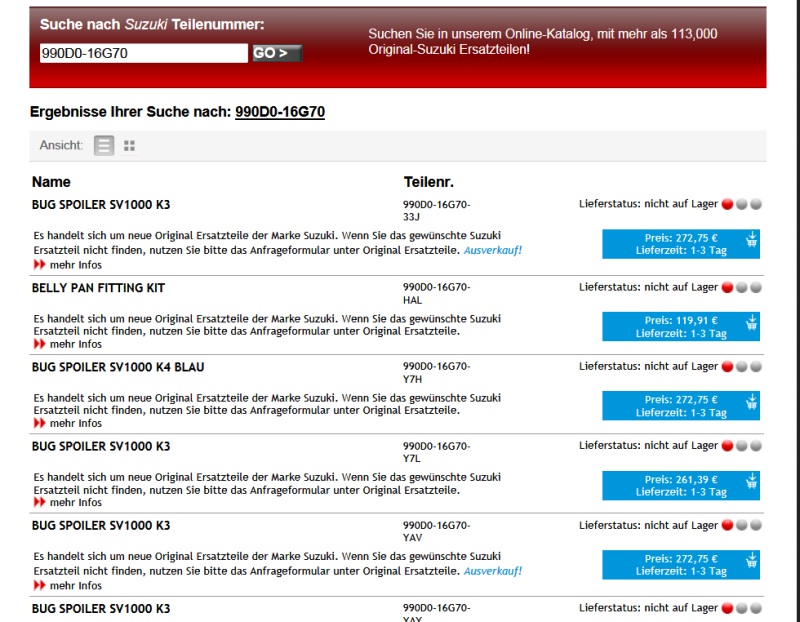Switch to list view layout
800x622 pixels.
(x=104, y=146)
